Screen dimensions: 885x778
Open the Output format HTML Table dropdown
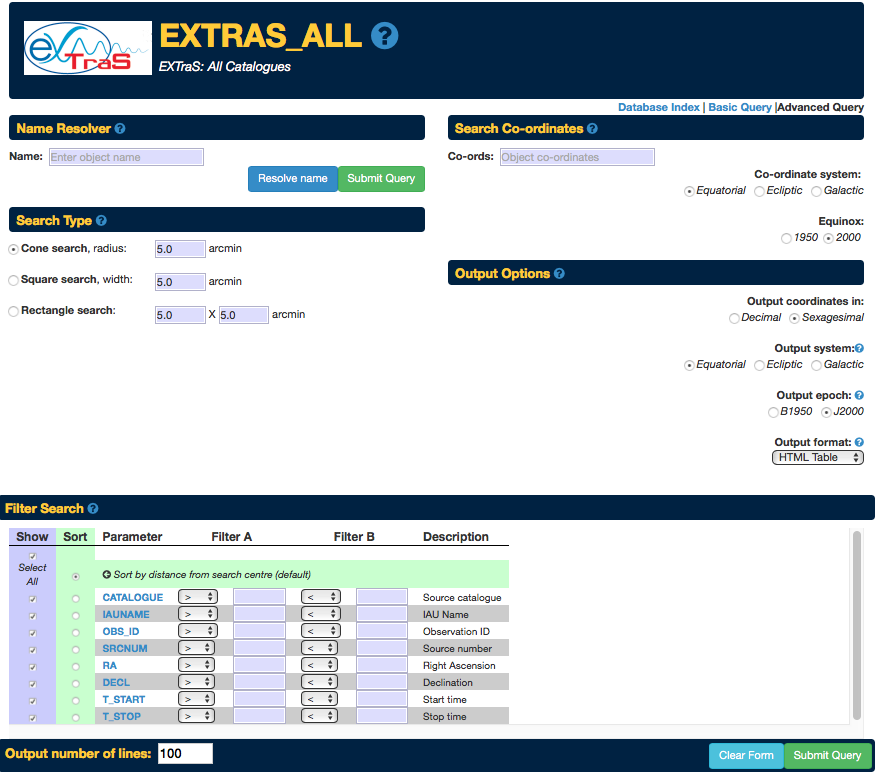[x=817, y=457]
